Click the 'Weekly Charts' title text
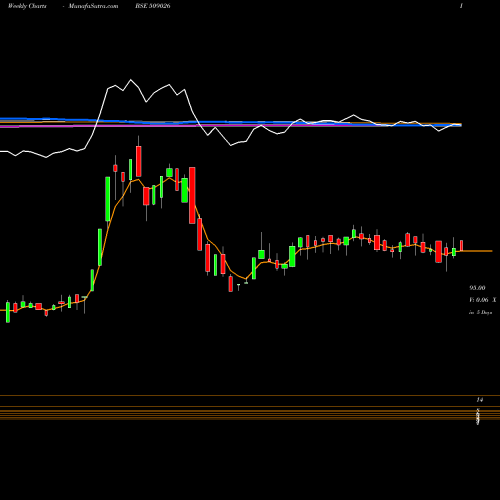The width and height of the screenshot is (500, 500). tap(27, 6)
